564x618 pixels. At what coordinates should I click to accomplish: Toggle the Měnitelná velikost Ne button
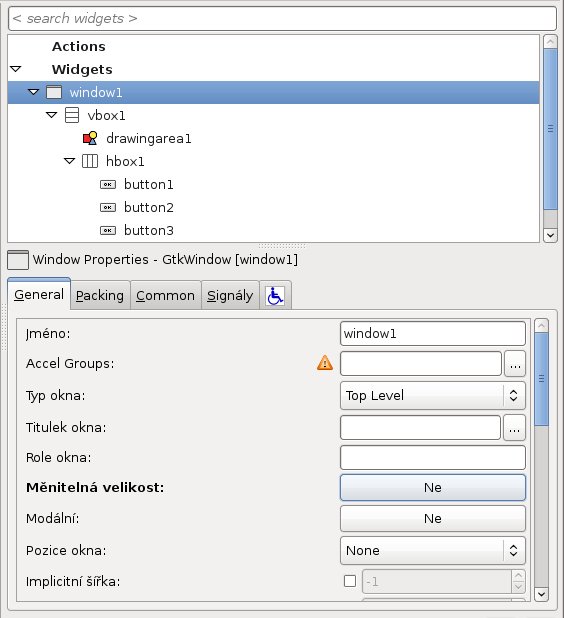tap(433, 488)
